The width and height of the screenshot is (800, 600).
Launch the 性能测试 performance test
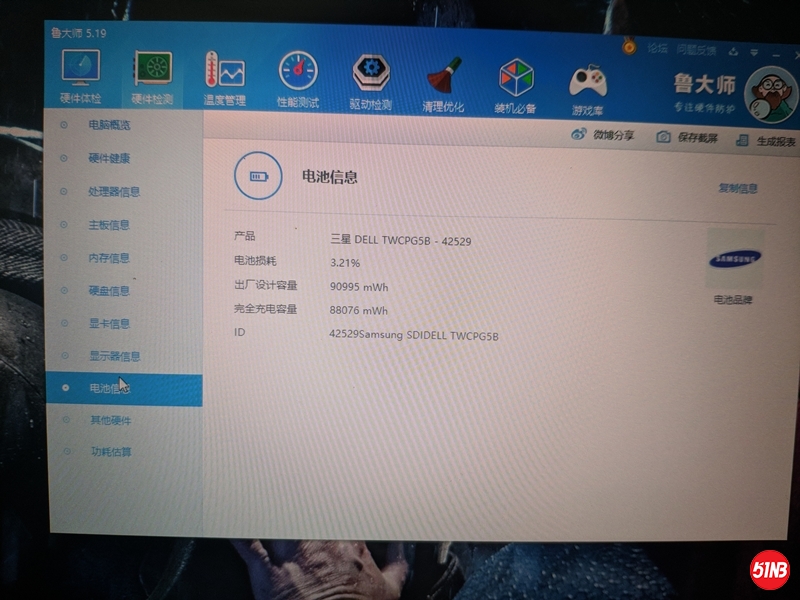[295, 75]
